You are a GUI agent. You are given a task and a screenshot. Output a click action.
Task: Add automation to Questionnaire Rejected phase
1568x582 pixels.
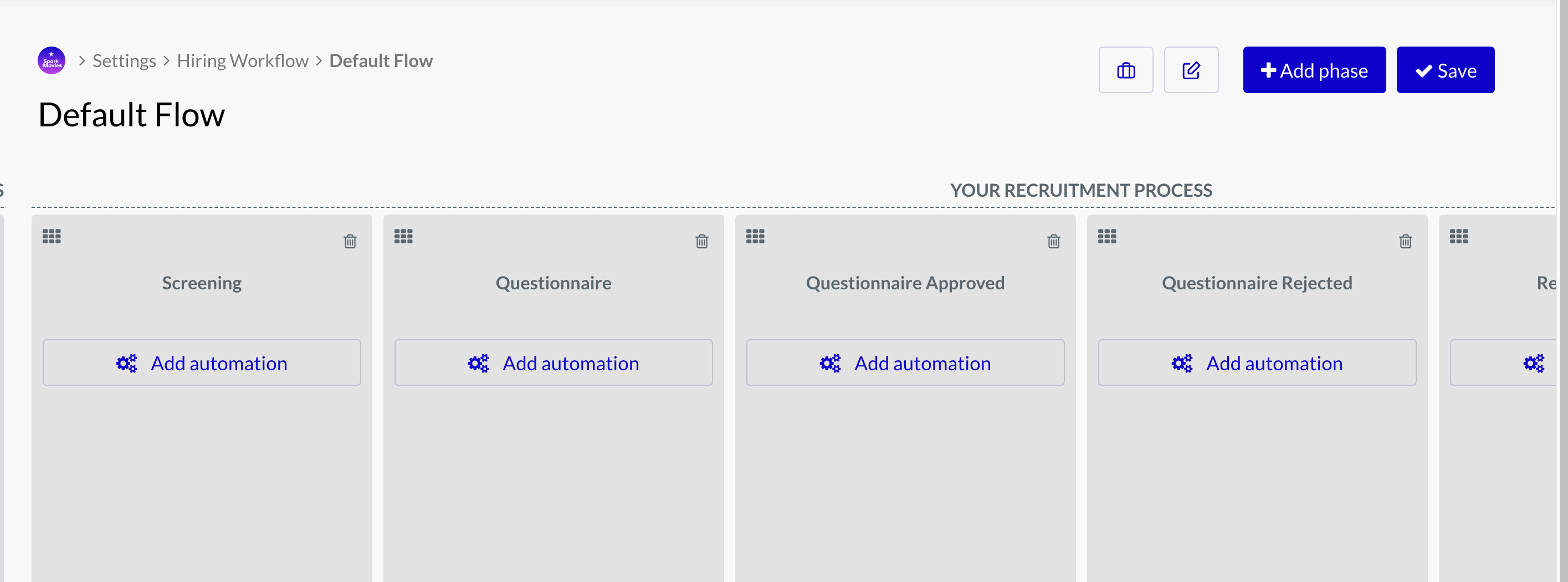coord(1257,363)
